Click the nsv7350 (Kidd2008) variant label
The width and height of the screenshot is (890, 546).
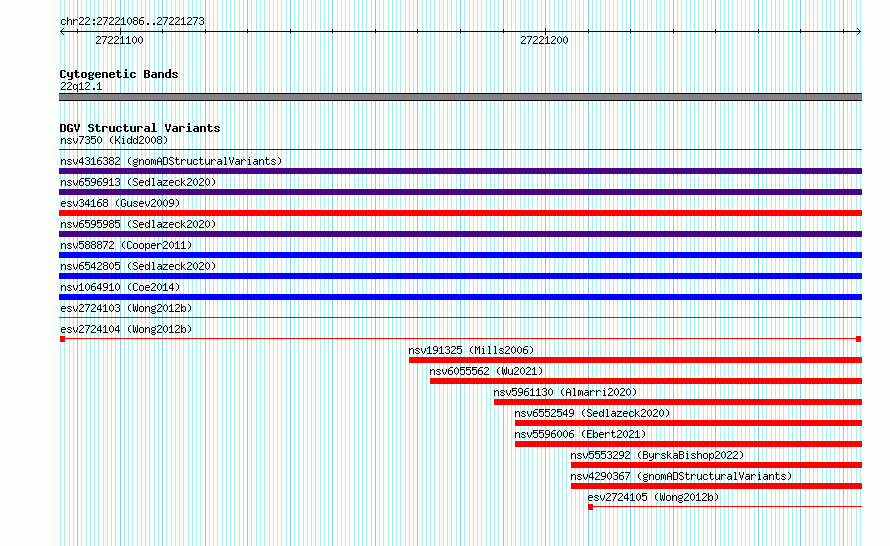[114, 140]
